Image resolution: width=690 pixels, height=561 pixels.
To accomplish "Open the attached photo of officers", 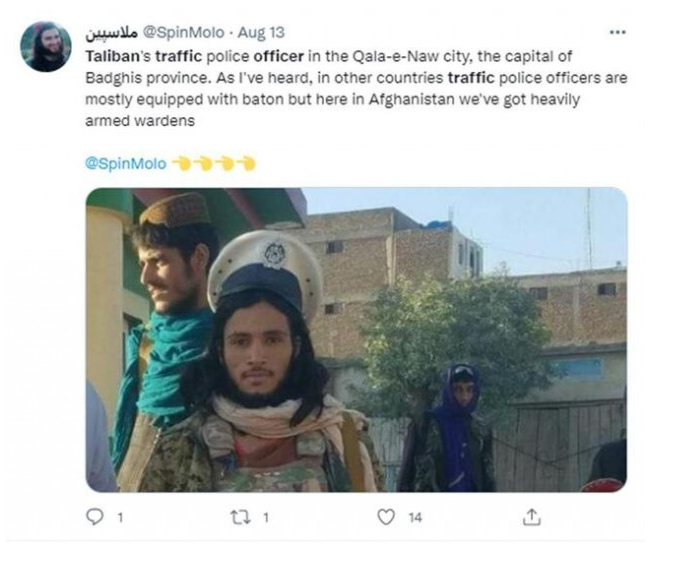I will (x=356, y=340).
